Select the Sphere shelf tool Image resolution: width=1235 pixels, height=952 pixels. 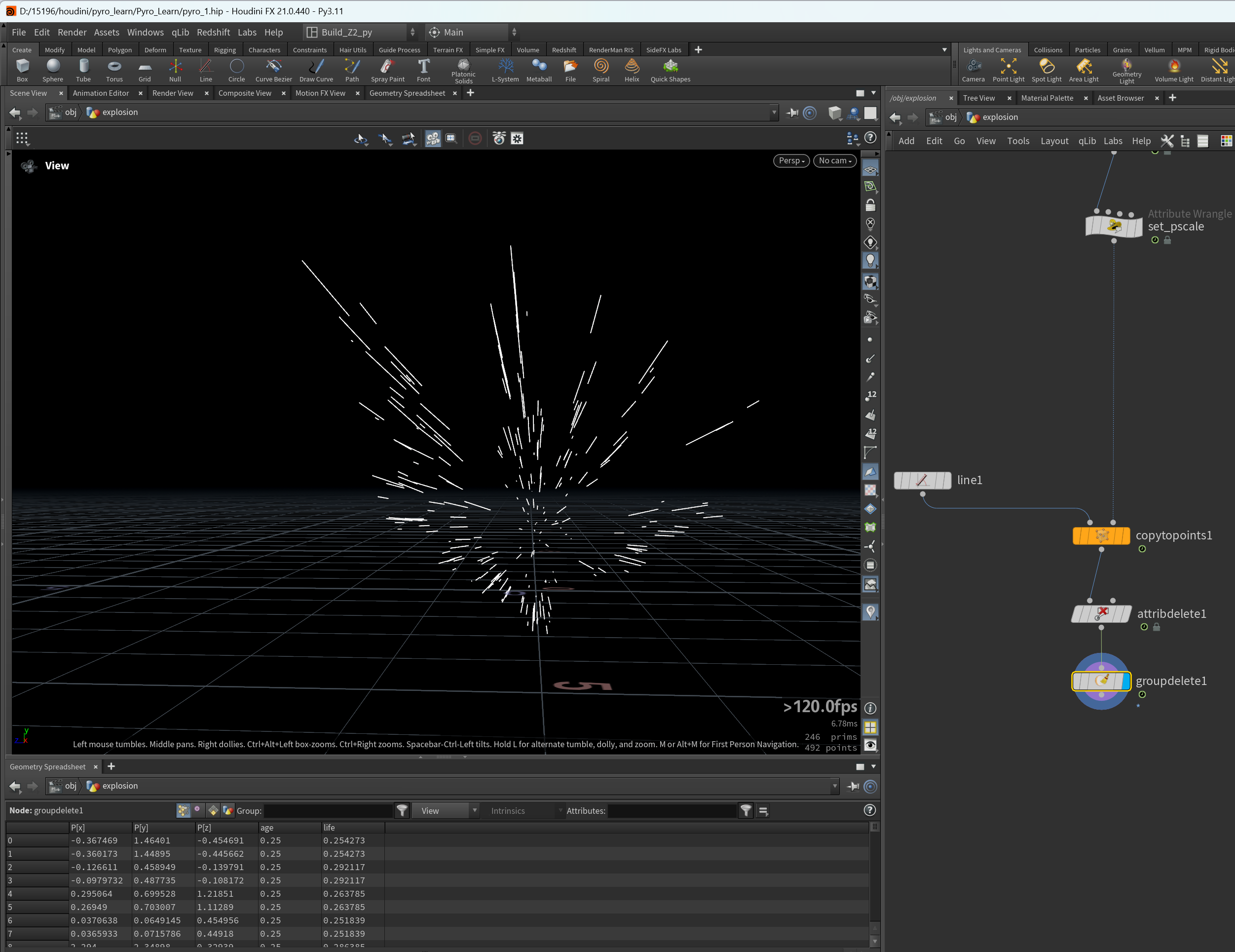point(53,70)
